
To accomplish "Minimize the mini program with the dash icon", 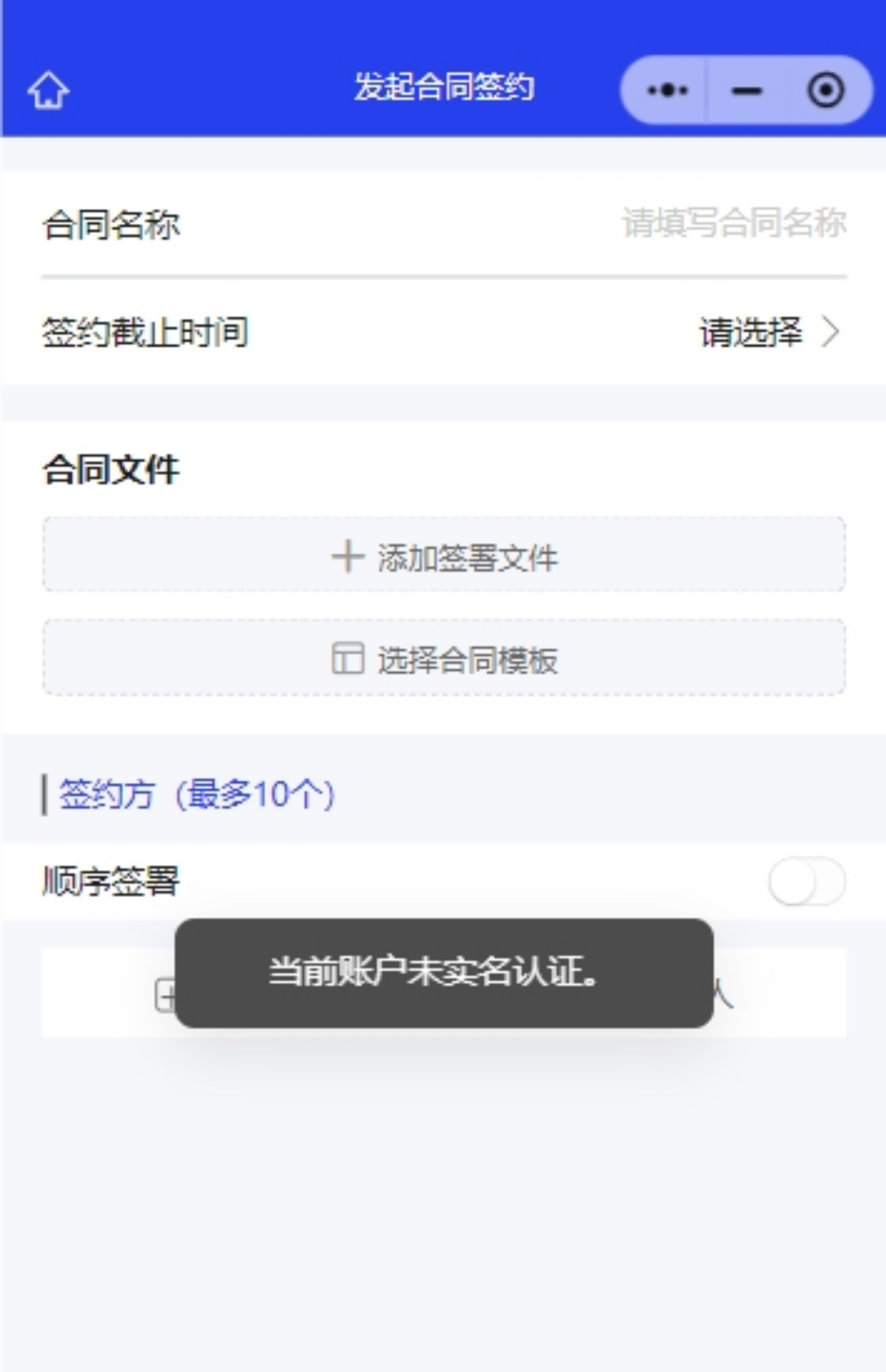I will (x=747, y=90).
